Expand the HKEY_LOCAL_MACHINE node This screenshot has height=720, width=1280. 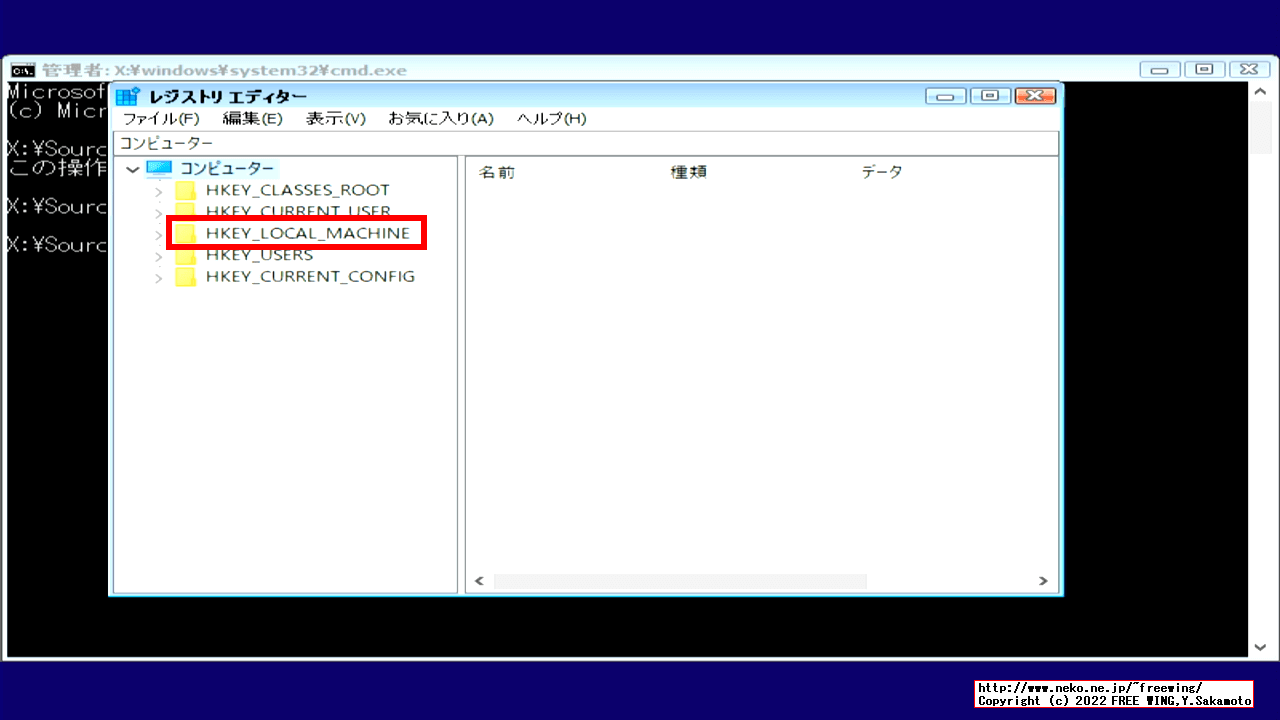coord(158,232)
